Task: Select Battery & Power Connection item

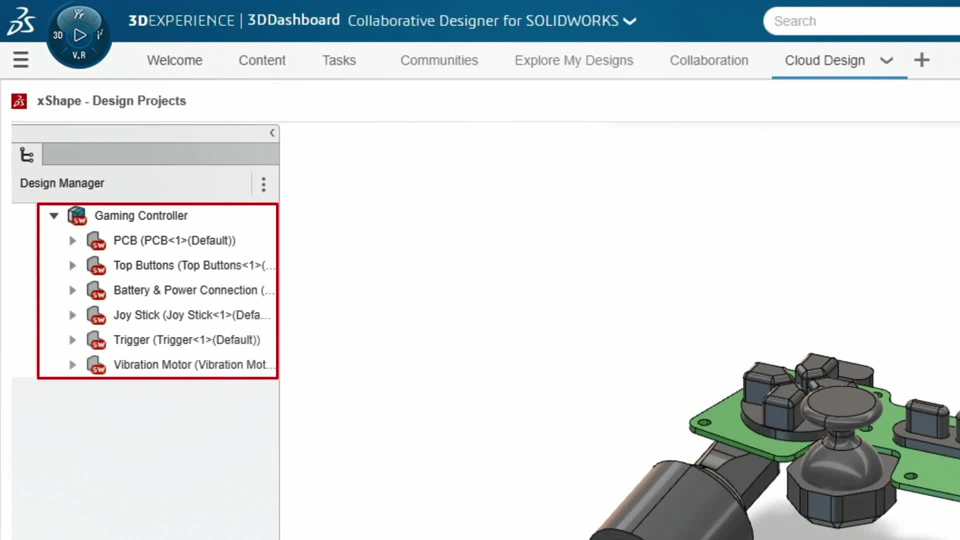Action: [193, 290]
